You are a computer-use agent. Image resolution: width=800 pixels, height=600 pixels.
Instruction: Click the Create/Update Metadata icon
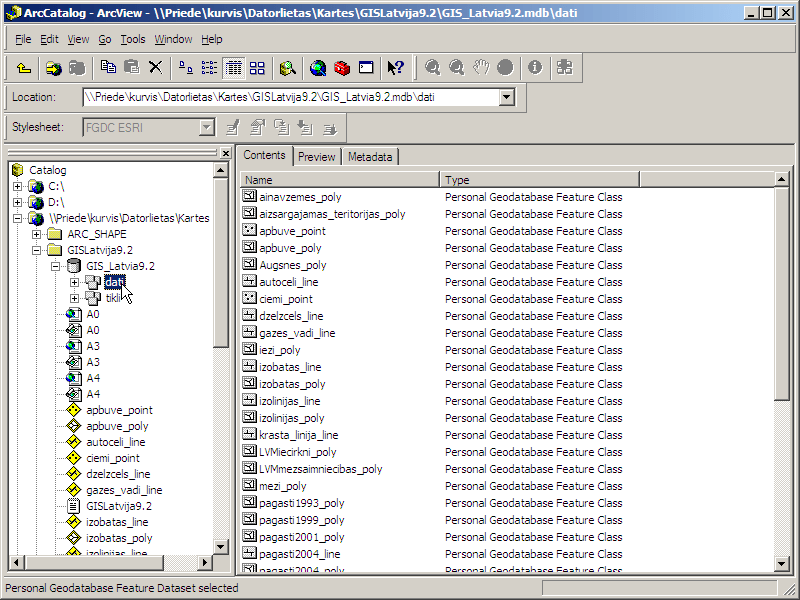pyautogui.click(x=282, y=128)
